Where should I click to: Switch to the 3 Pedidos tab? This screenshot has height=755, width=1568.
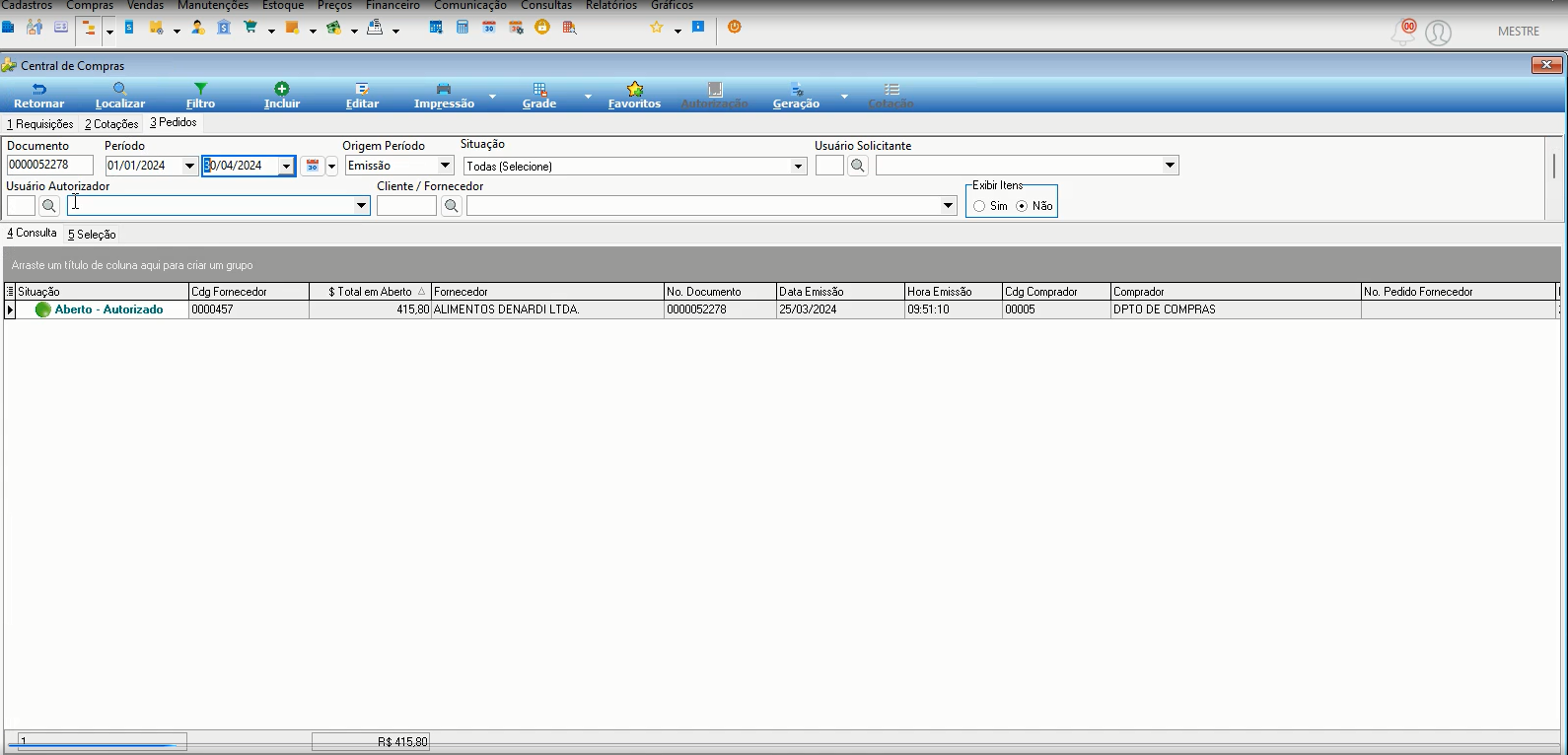(x=174, y=122)
